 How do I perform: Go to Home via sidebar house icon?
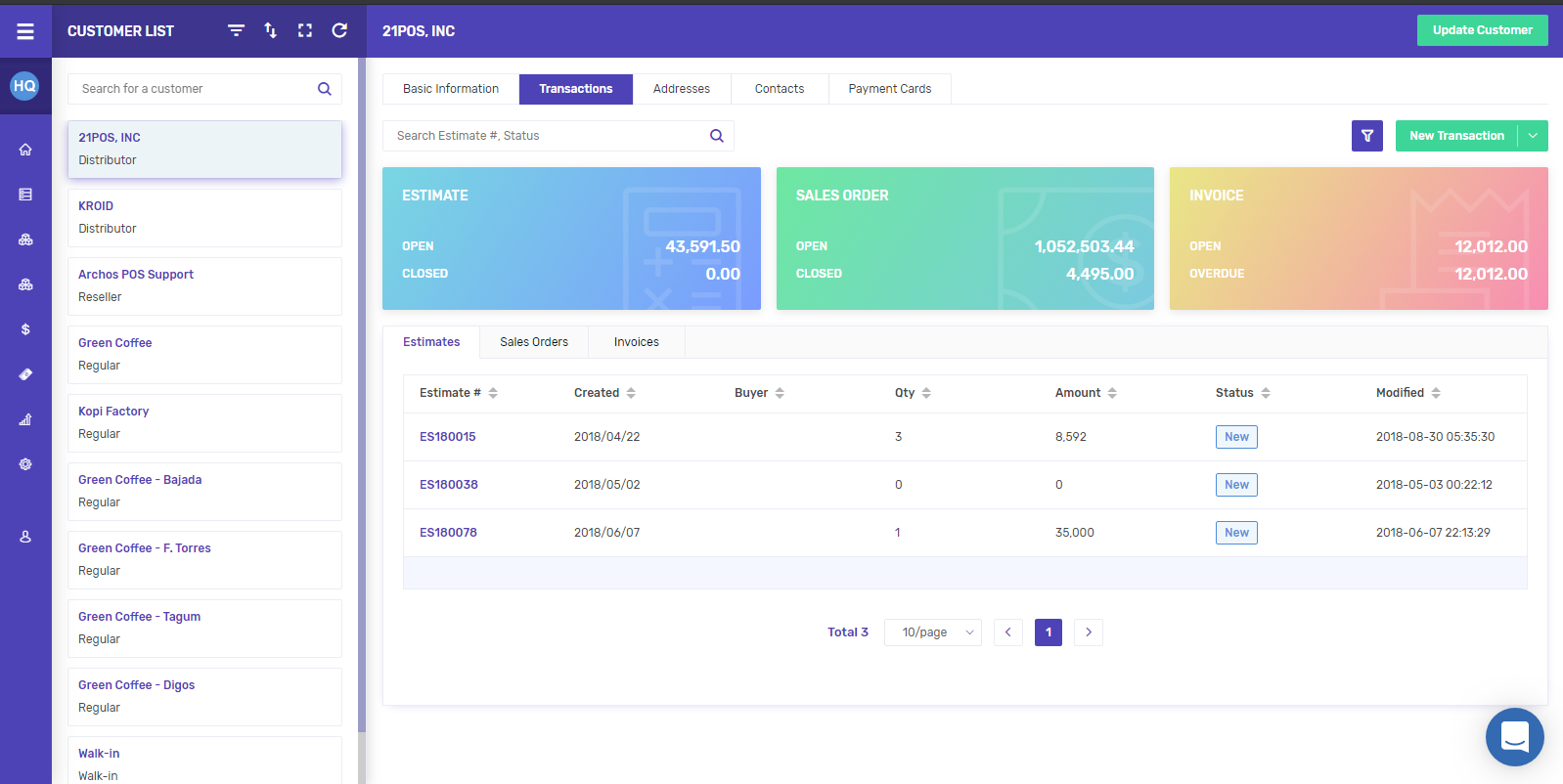coord(25,150)
